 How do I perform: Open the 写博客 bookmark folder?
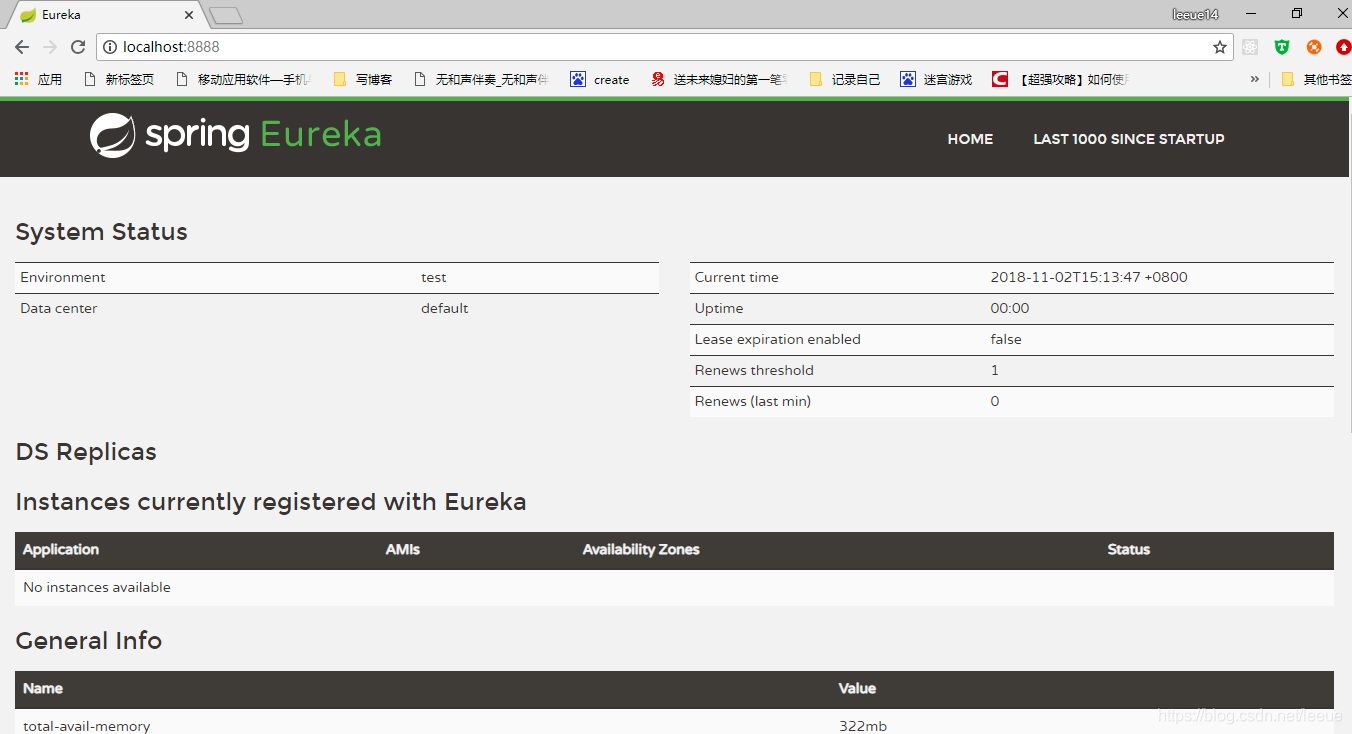click(362, 79)
